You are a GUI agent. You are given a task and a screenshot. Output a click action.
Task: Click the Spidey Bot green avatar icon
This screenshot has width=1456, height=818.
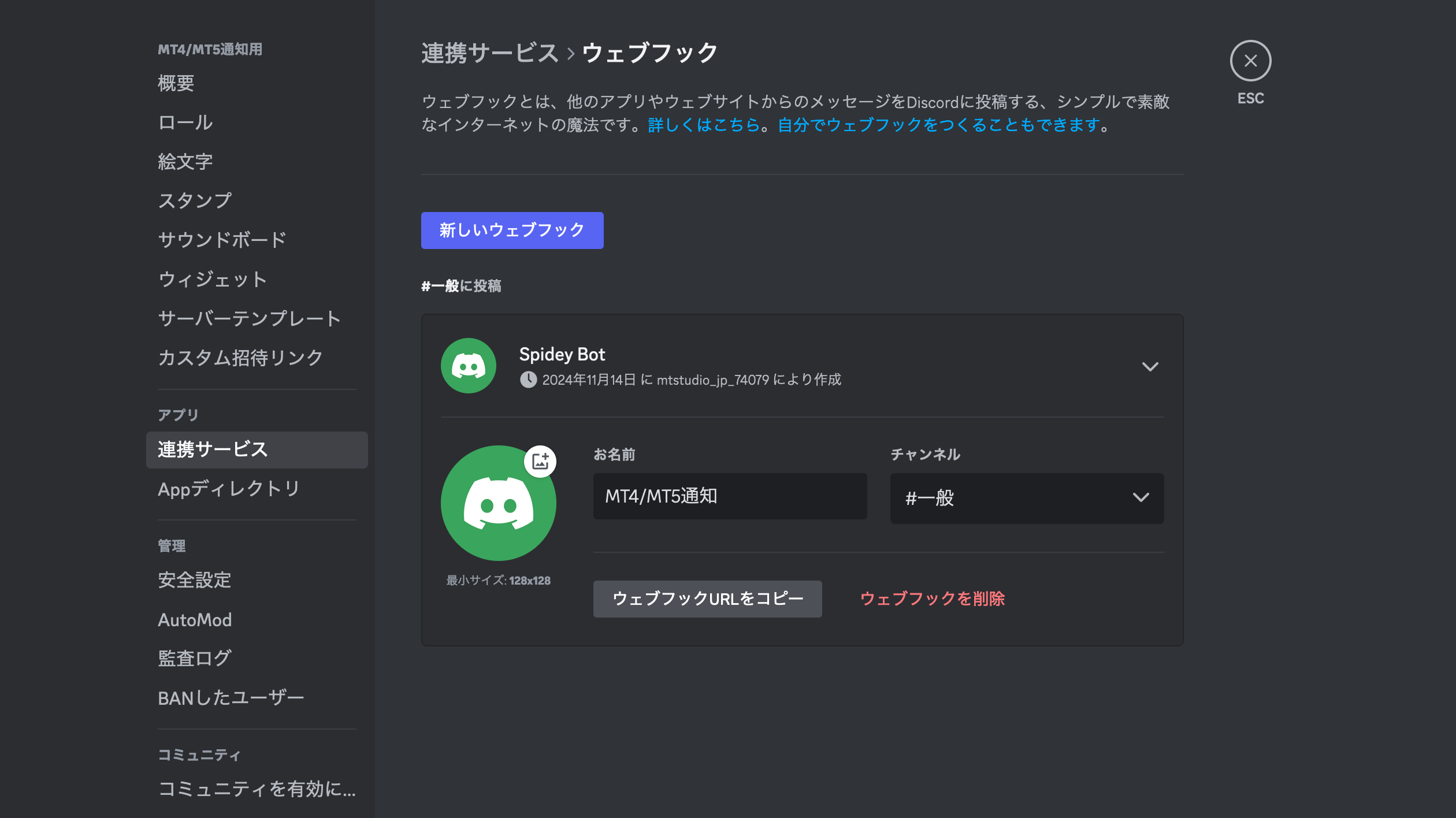pos(468,365)
